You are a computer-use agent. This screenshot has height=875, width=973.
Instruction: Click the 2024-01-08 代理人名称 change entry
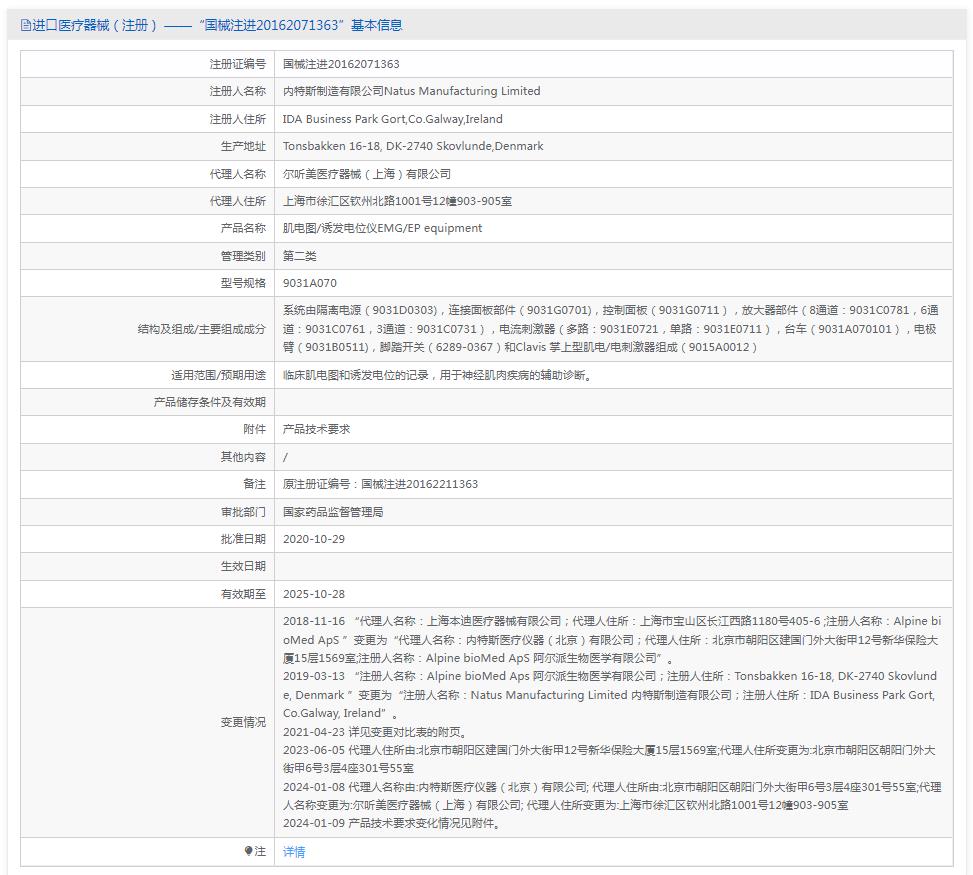pos(612,796)
